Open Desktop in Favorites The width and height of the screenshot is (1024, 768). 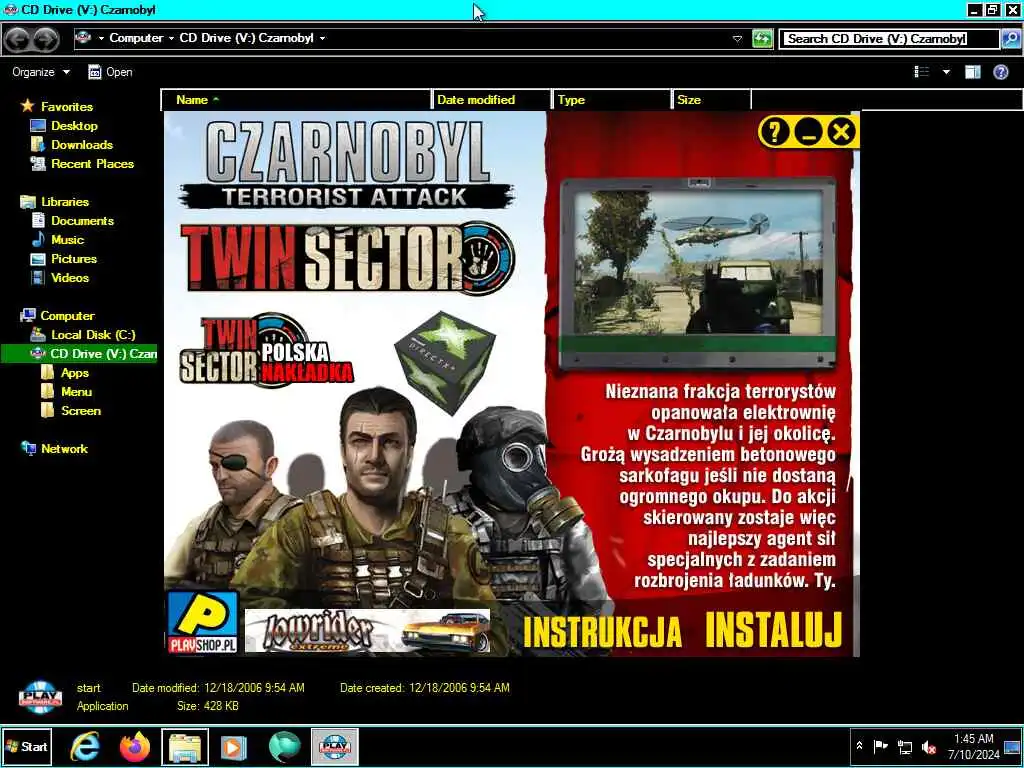pos(74,125)
